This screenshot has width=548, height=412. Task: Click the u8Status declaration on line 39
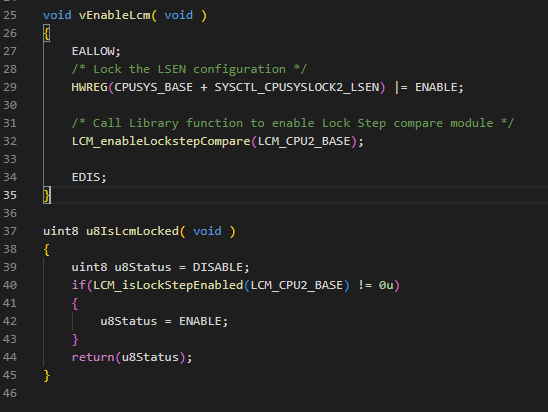[143, 267]
